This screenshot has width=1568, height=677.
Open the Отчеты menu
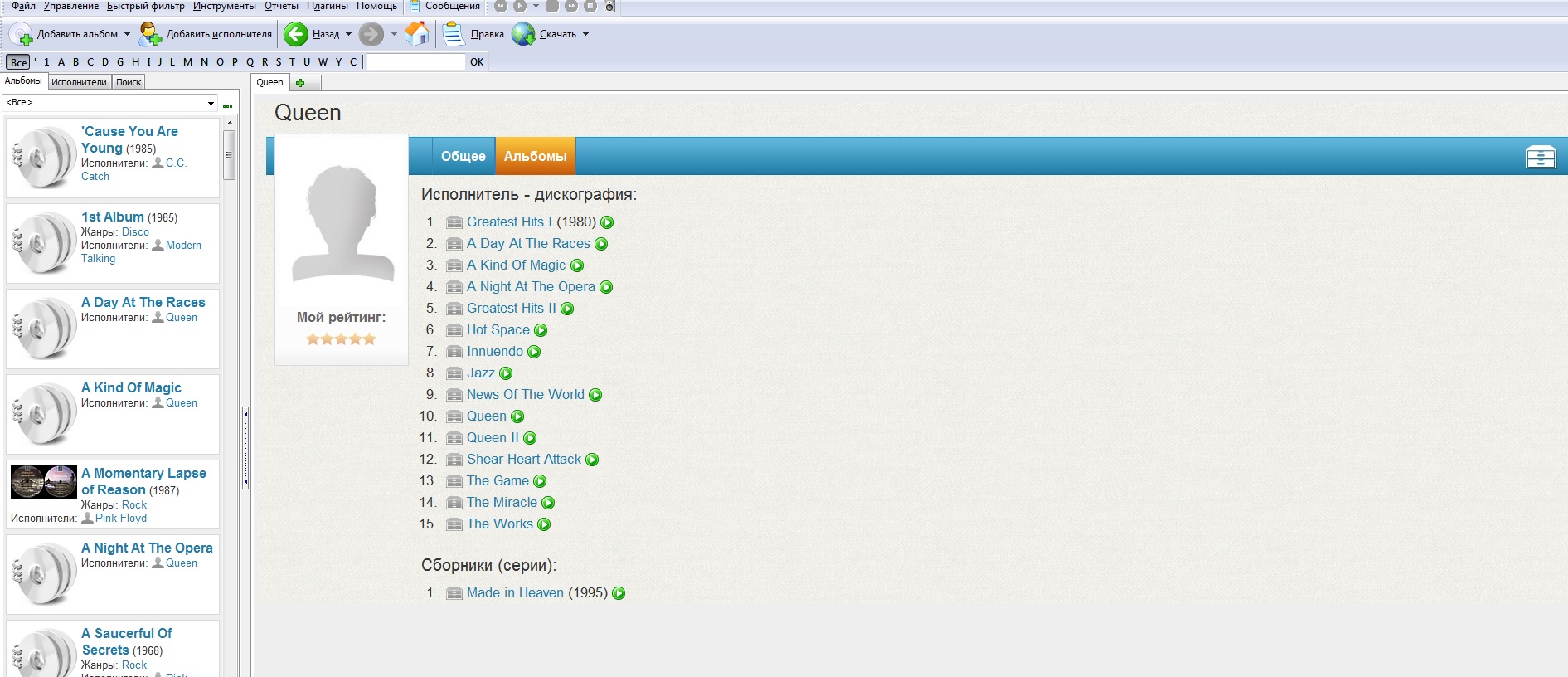[x=281, y=6]
